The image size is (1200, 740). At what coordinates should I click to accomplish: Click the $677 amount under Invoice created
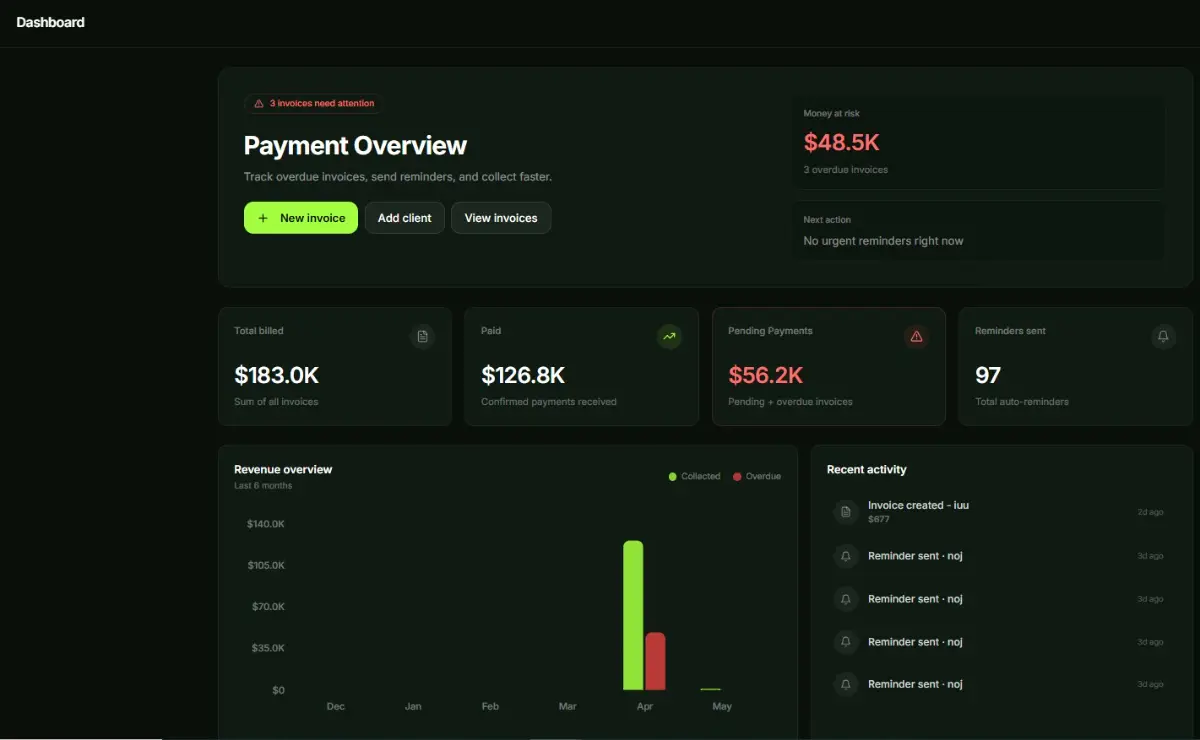point(879,520)
